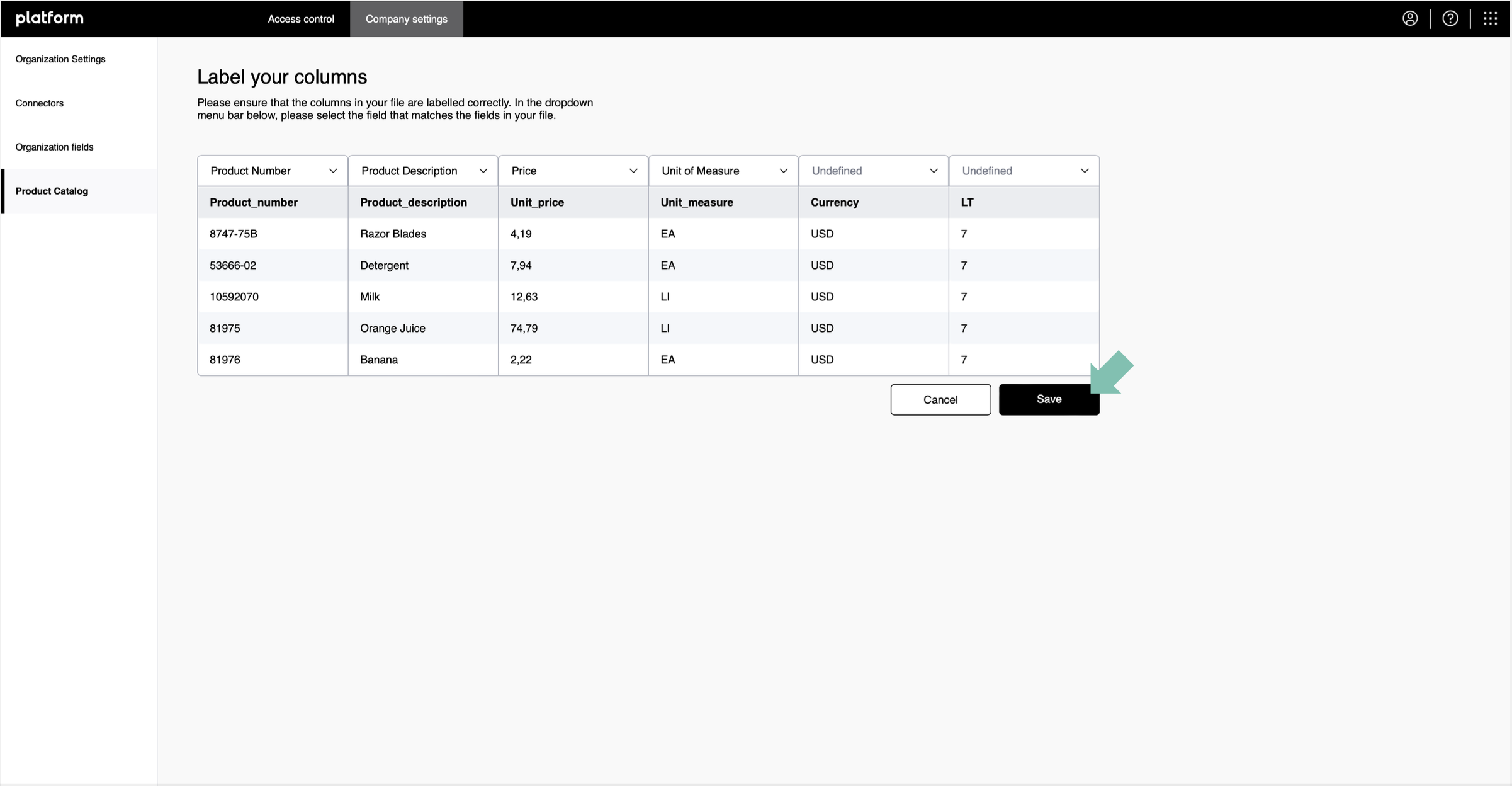Click the price value 7,94

521,265
